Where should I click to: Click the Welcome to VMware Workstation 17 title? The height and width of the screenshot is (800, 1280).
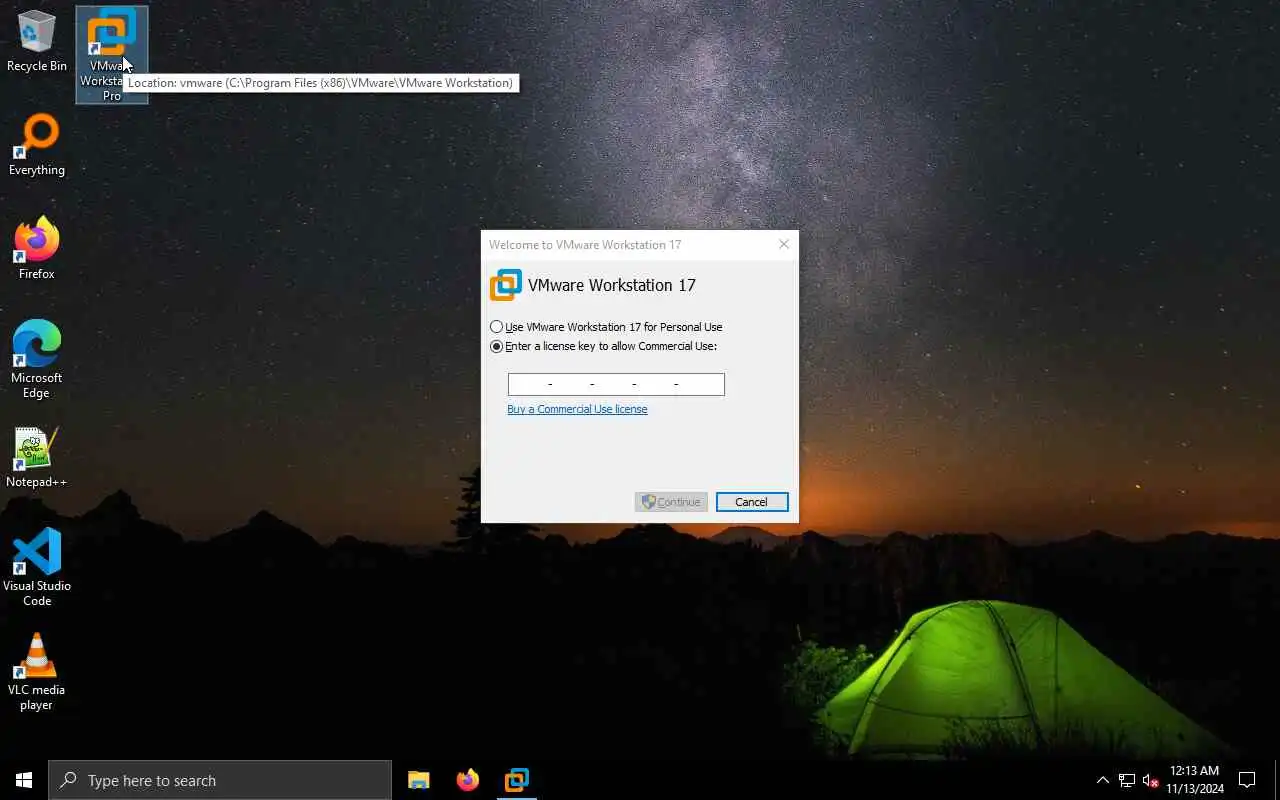(585, 245)
